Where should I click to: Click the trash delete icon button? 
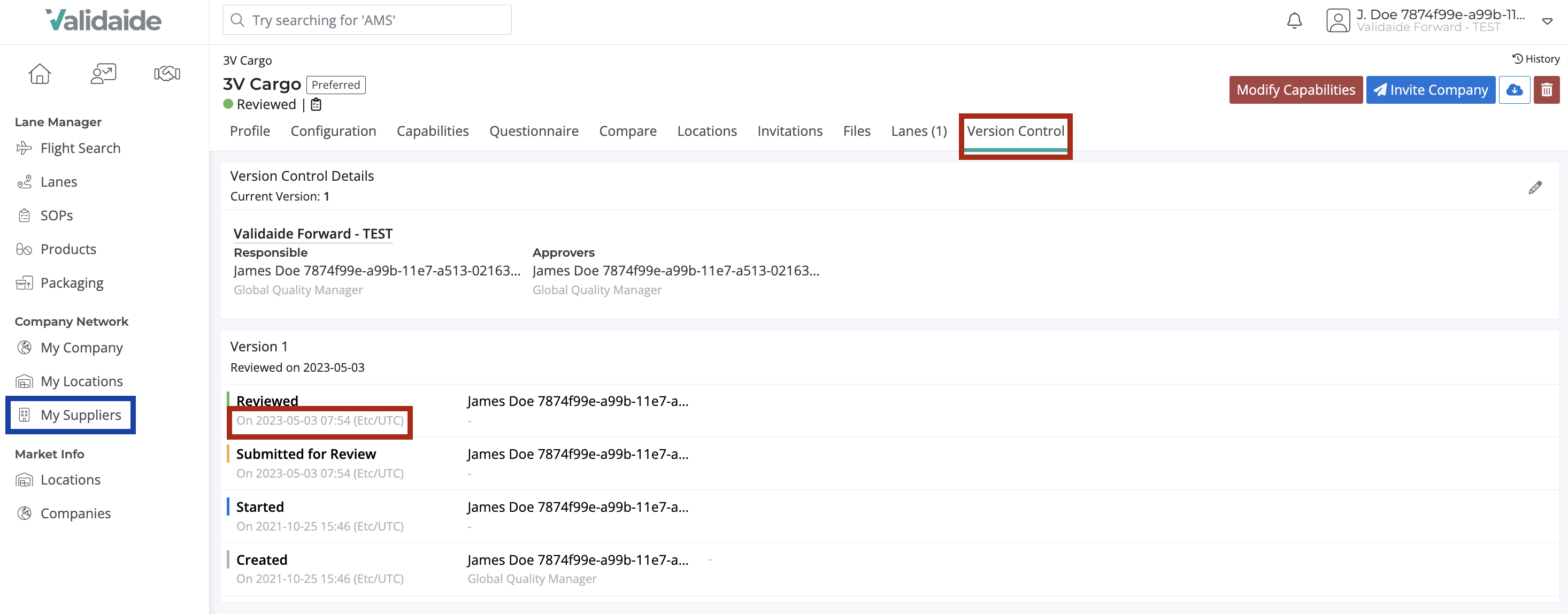coord(1546,90)
